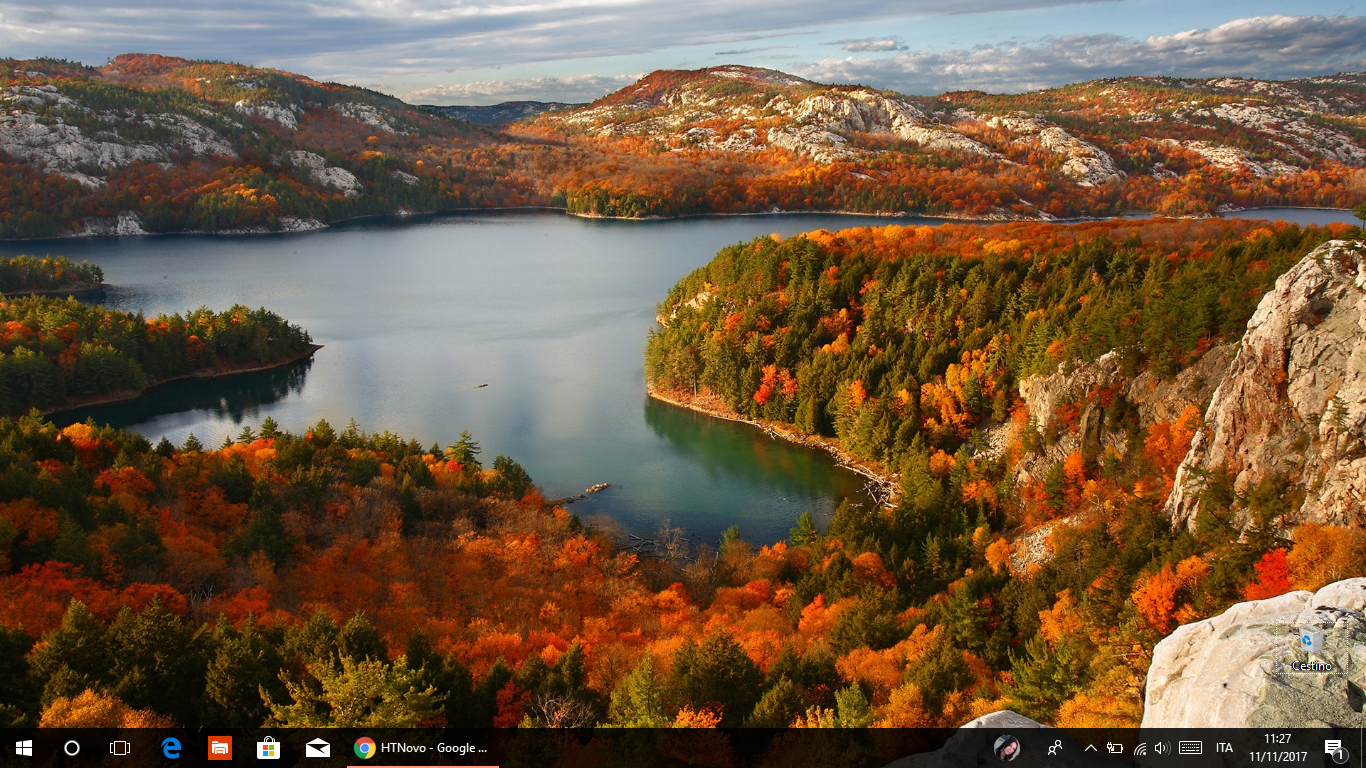Open Task View
1366x768 pixels.
120,748
